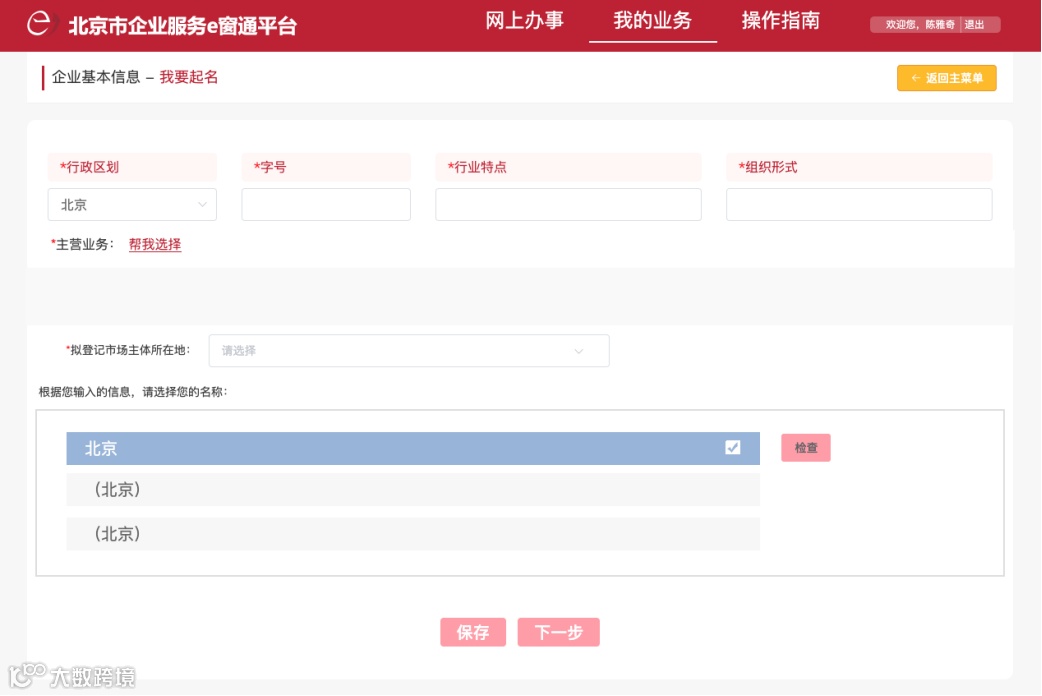This screenshot has height=696, width=1042.
Task: Open the 拟登记市场主体所在地 dropdown
Action: (409, 351)
